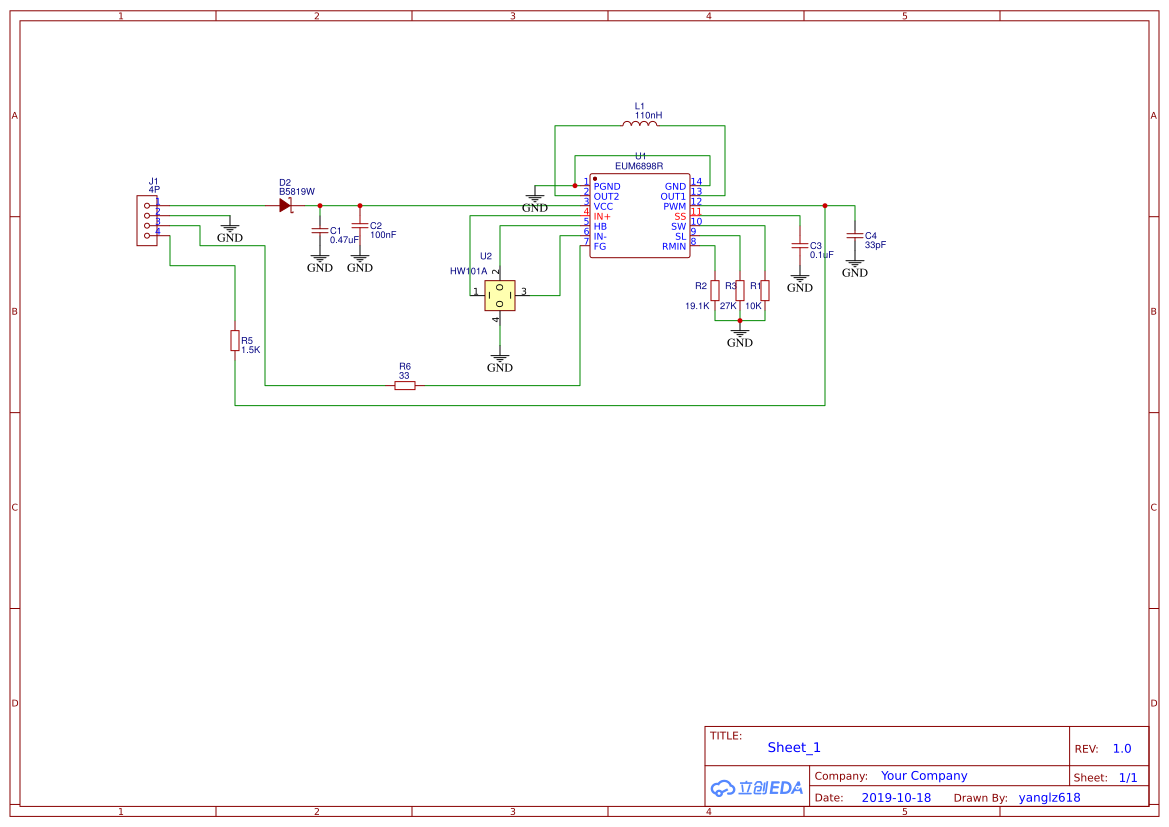Click the 110nH inductor value label
The width and height of the screenshot is (1169, 827).
click(x=649, y=116)
